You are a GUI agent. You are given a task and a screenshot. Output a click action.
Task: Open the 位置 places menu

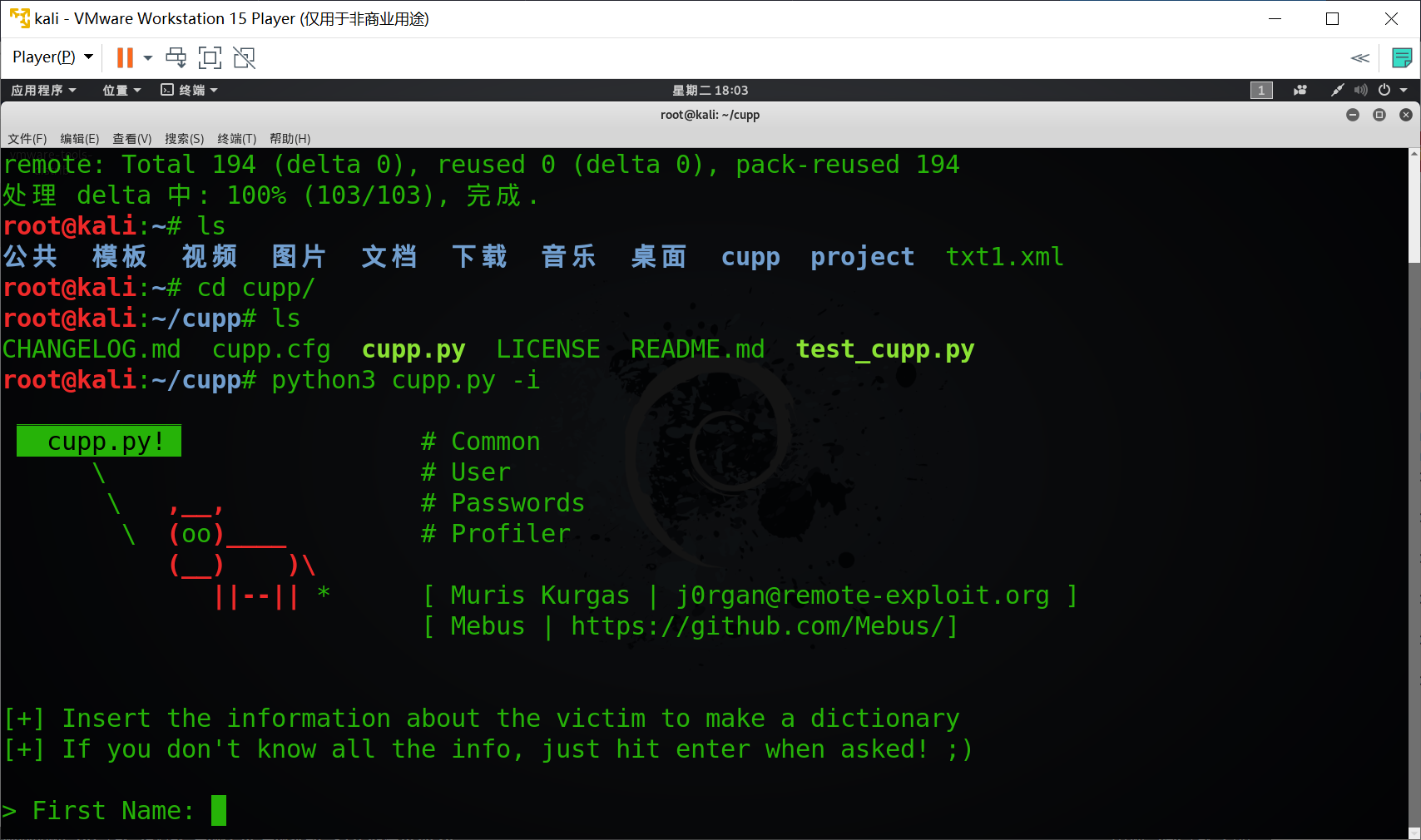point(121,90)
